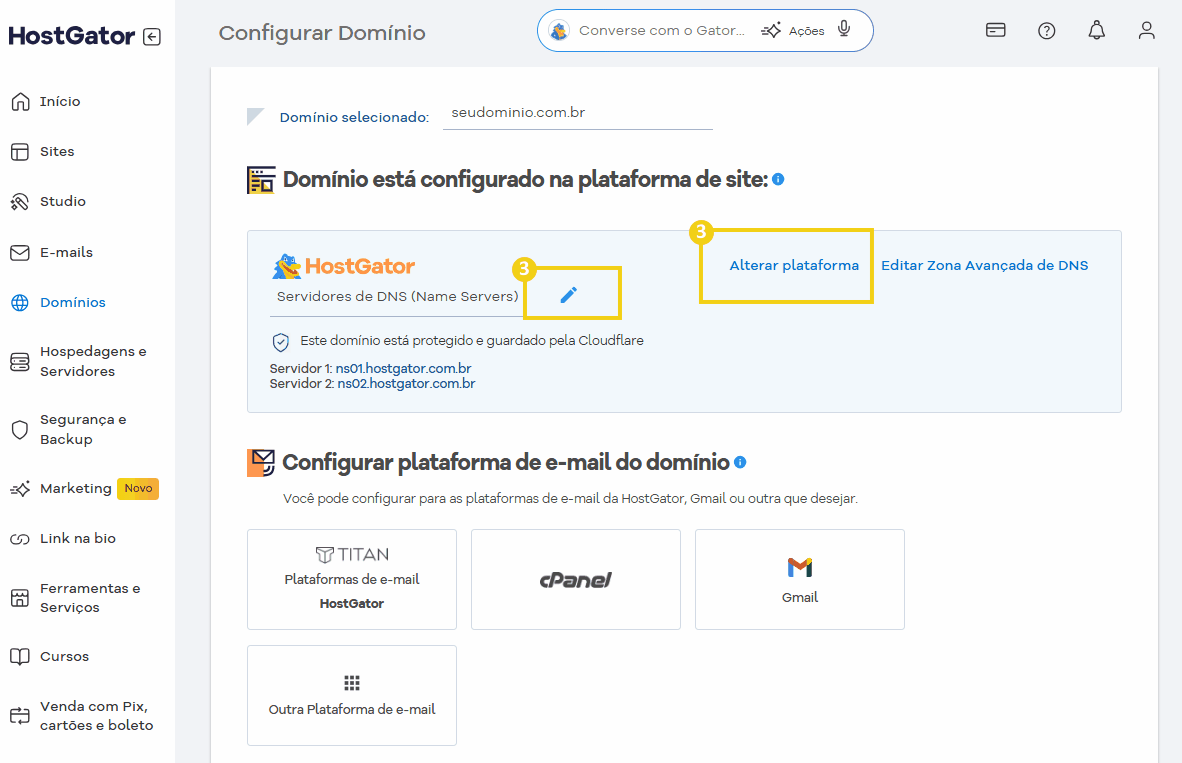Click the microphone icon in the Gator chat bar

(x=844, y=29)
